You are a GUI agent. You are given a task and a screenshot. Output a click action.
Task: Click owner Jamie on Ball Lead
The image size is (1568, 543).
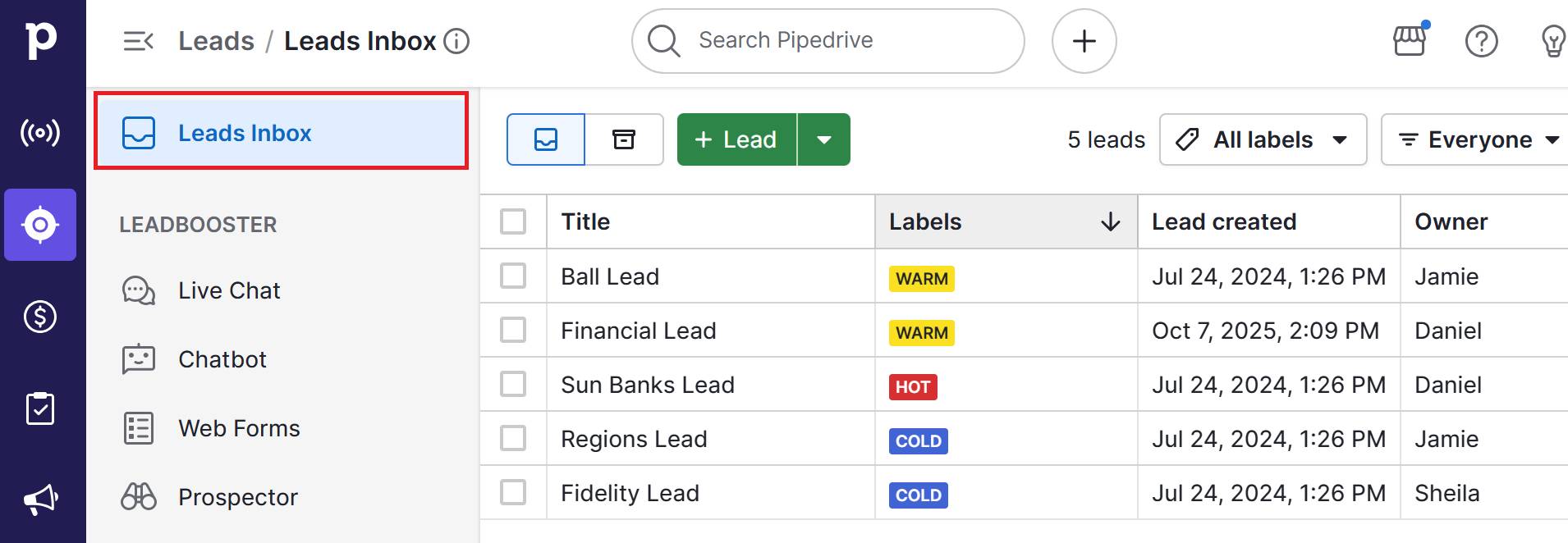tap(1447, 276)
